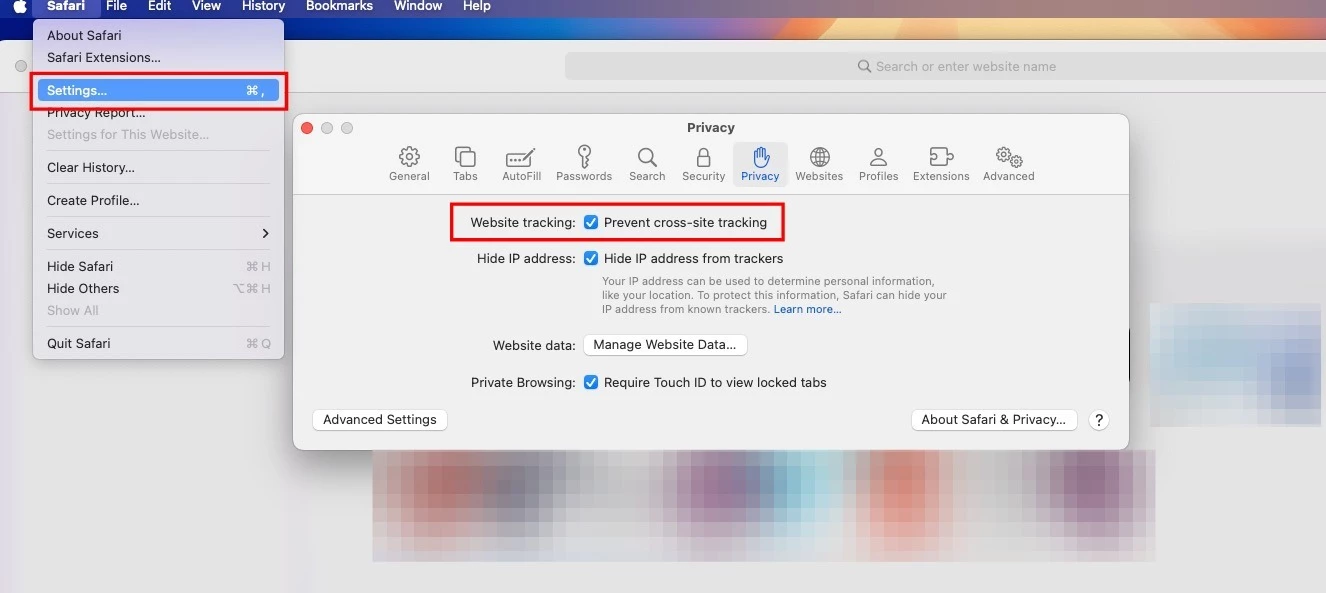Open the General settings pane
Screen dimensions: 1326x593
click(x=409, y=164)
